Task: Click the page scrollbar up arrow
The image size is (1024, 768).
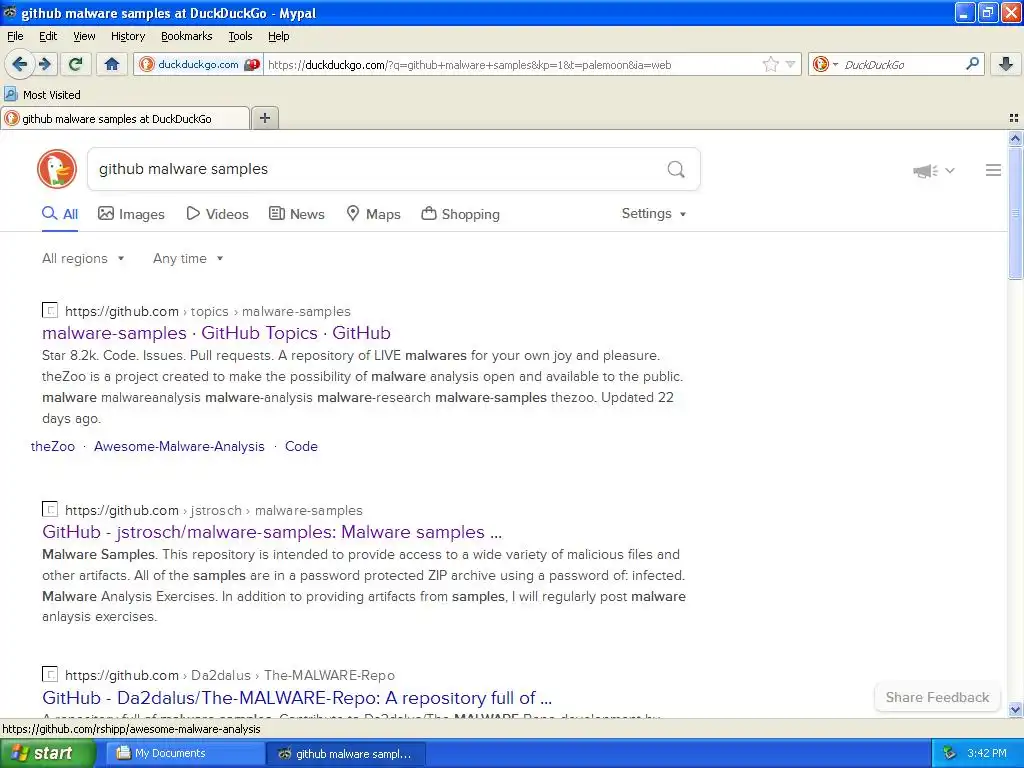Action: point(1015,138)
